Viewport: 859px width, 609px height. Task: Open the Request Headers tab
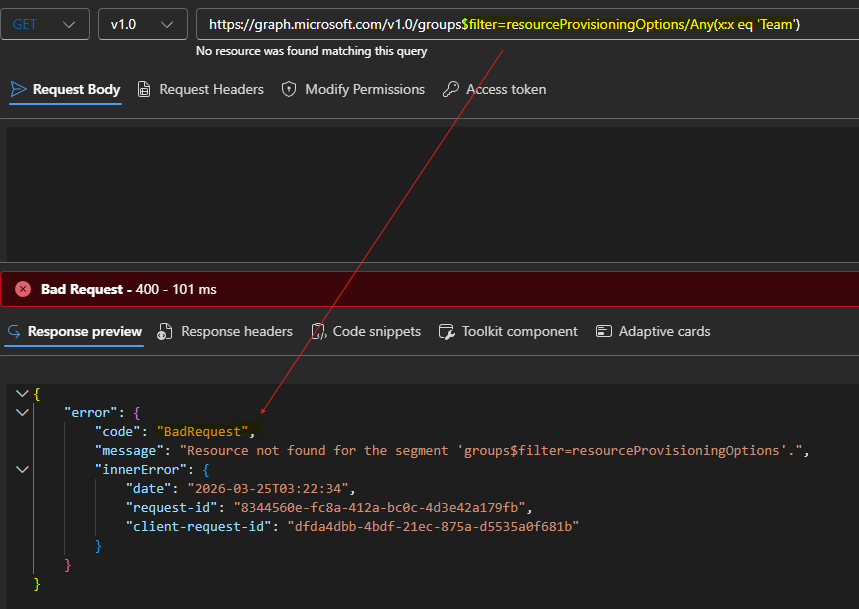[x=200, y=89]
